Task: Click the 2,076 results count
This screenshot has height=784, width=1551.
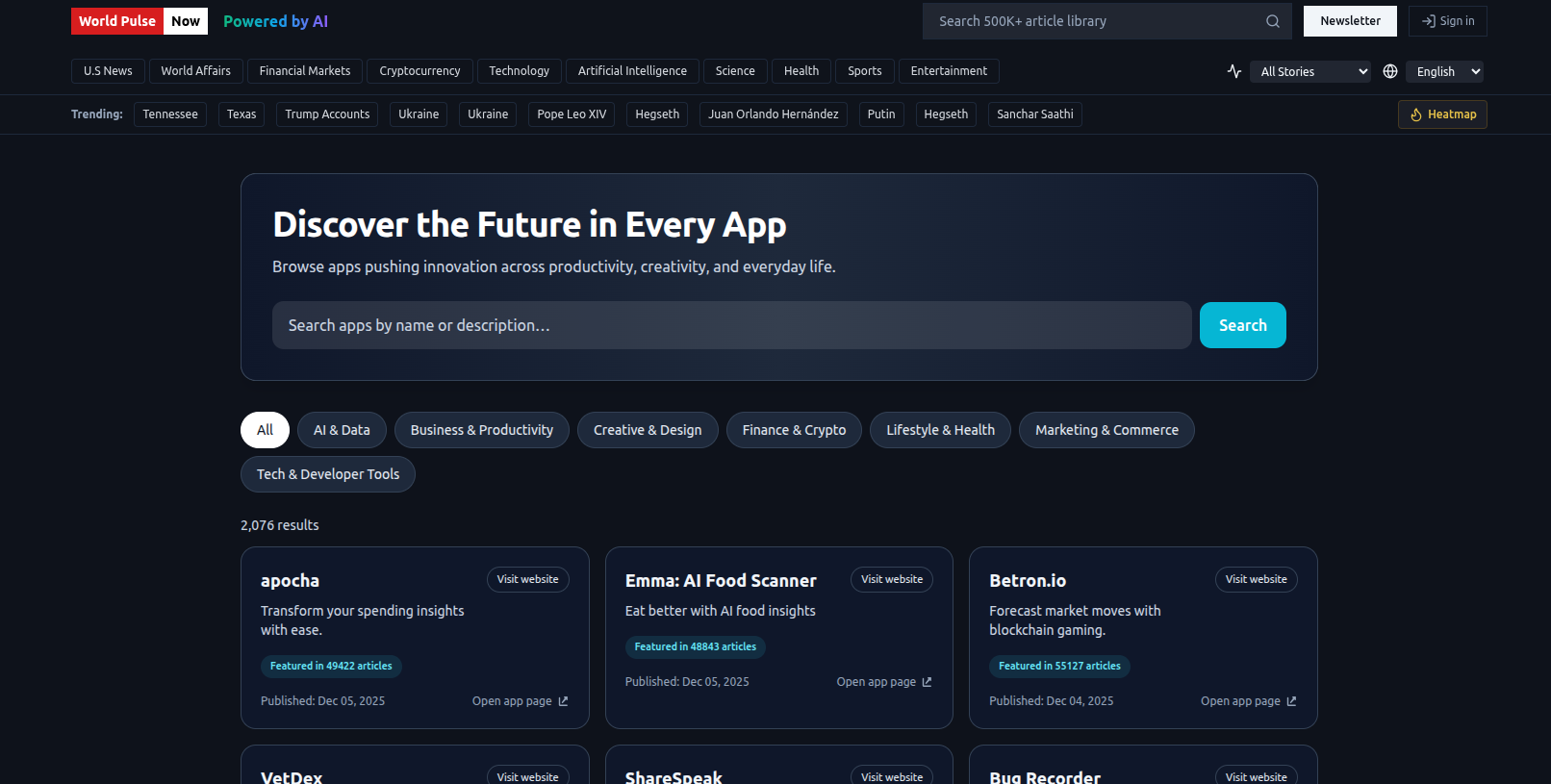Action: point(280,525)
